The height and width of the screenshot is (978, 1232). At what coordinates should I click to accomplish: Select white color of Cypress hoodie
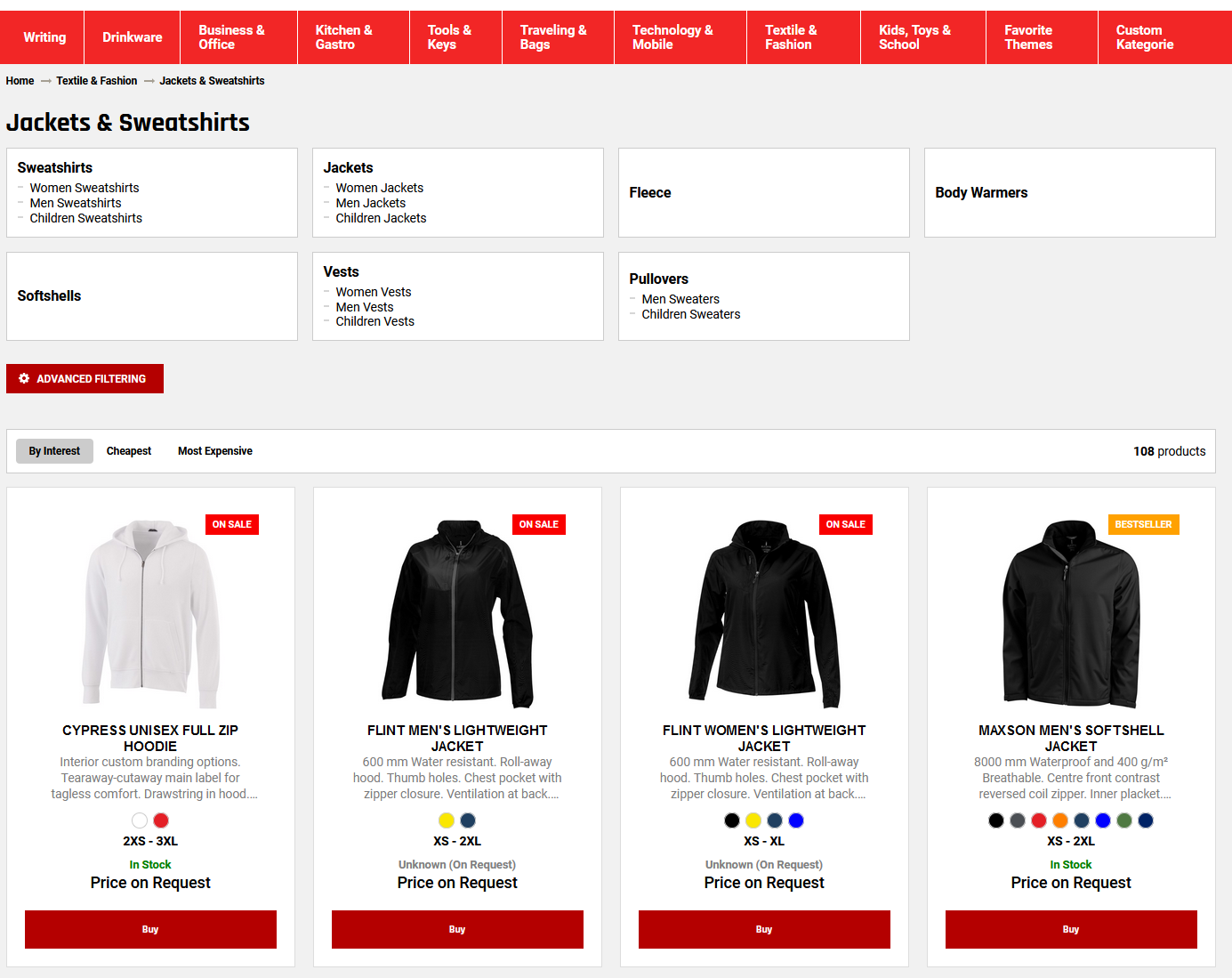coord(140,820)
